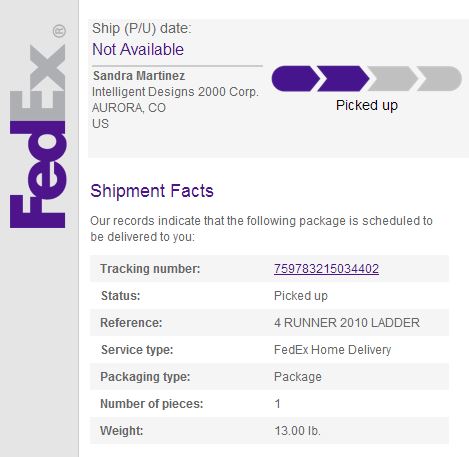
Task: Click the Number of pieces value
Action: (x=277, y=404)
